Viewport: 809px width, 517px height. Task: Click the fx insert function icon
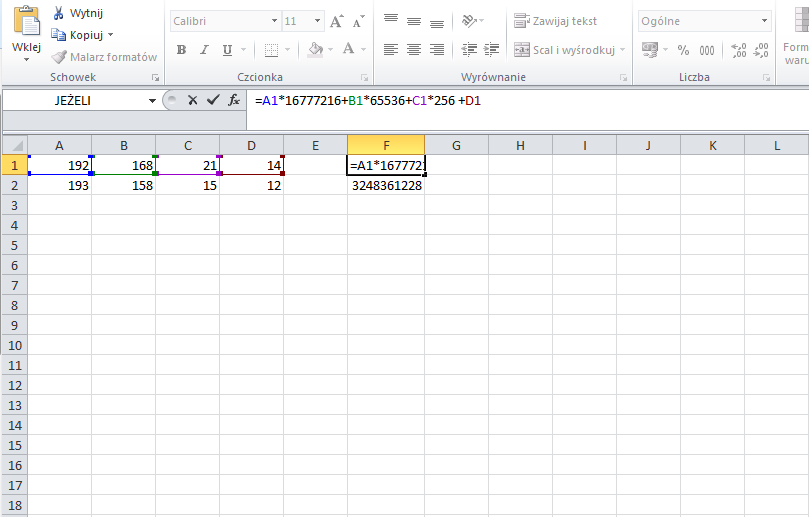click(234, 100)
